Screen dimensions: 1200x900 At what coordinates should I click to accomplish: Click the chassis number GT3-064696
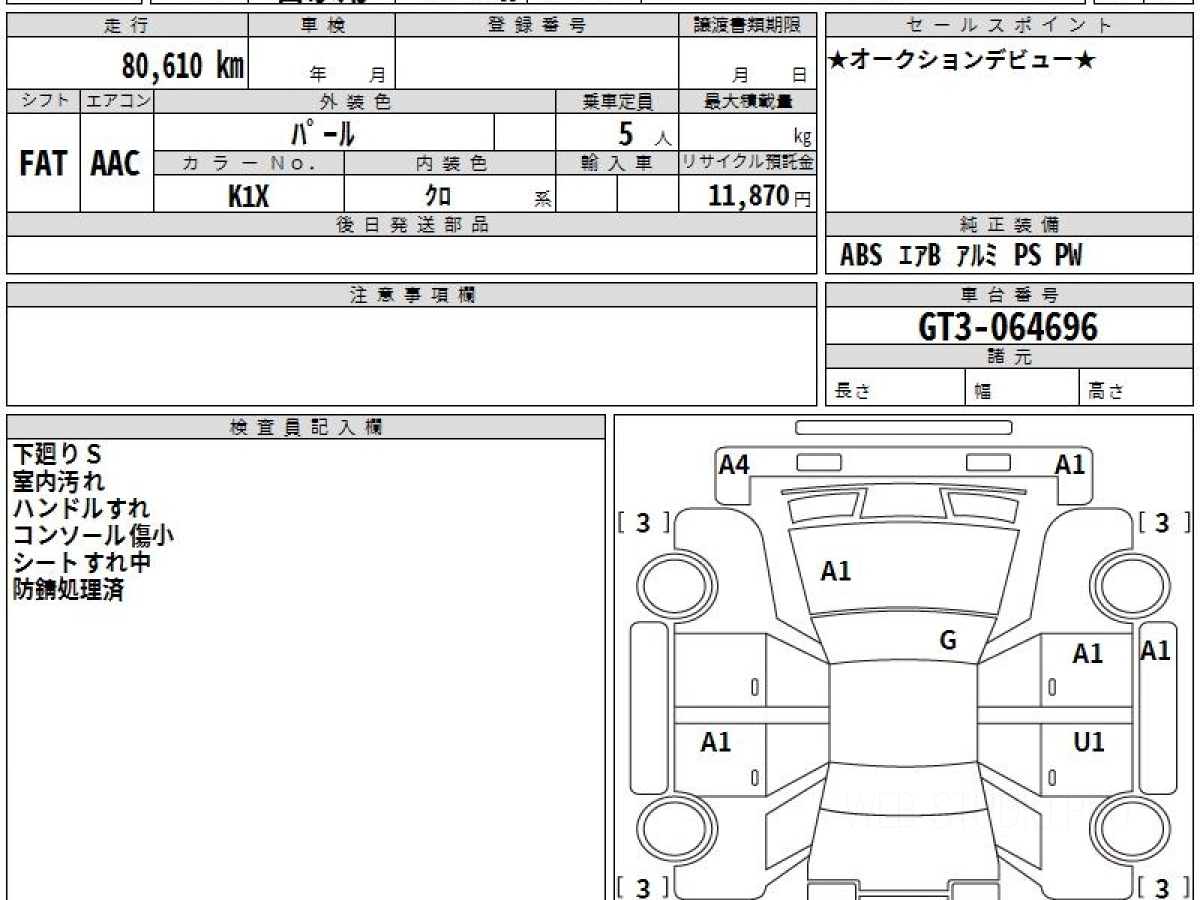1008,326
